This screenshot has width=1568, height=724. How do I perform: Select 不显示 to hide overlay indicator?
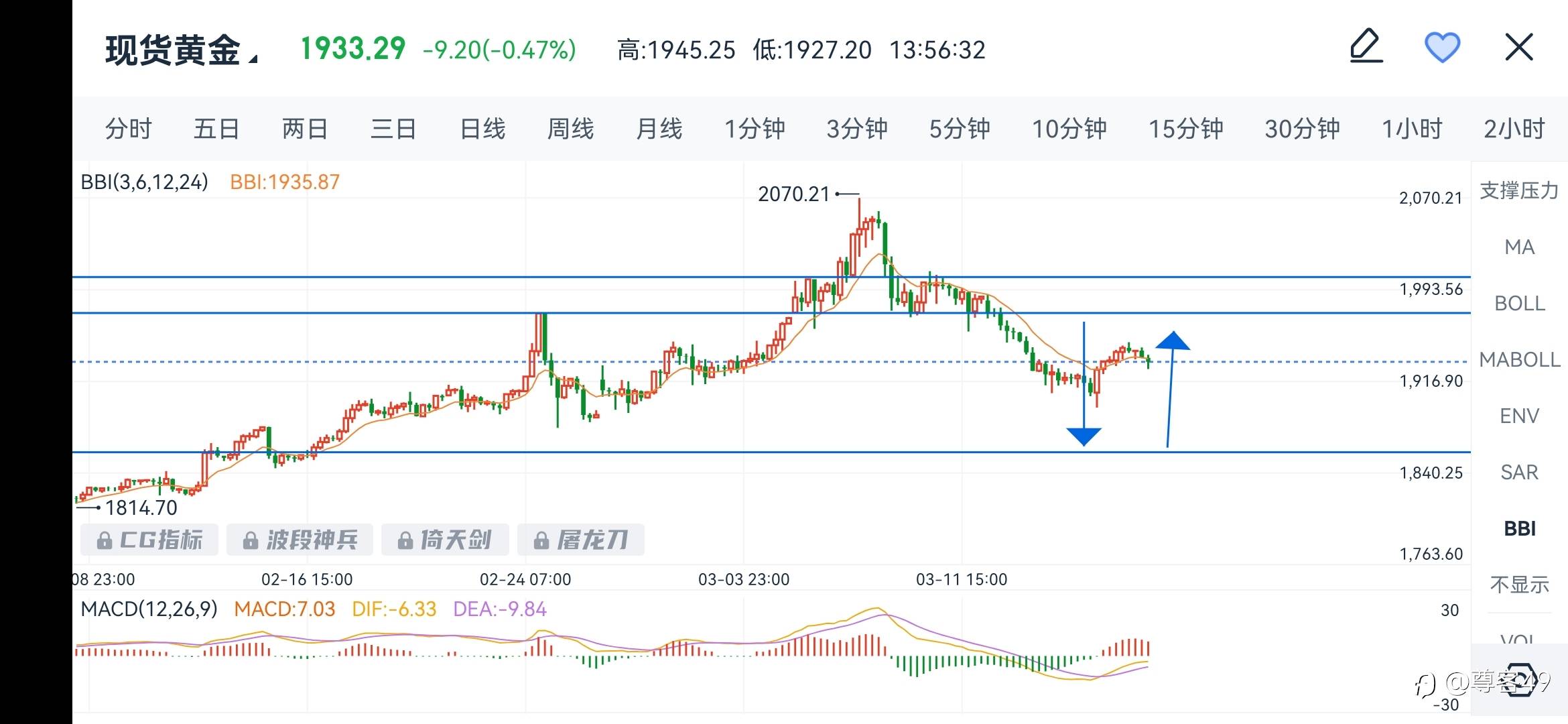pos(1520,585)
